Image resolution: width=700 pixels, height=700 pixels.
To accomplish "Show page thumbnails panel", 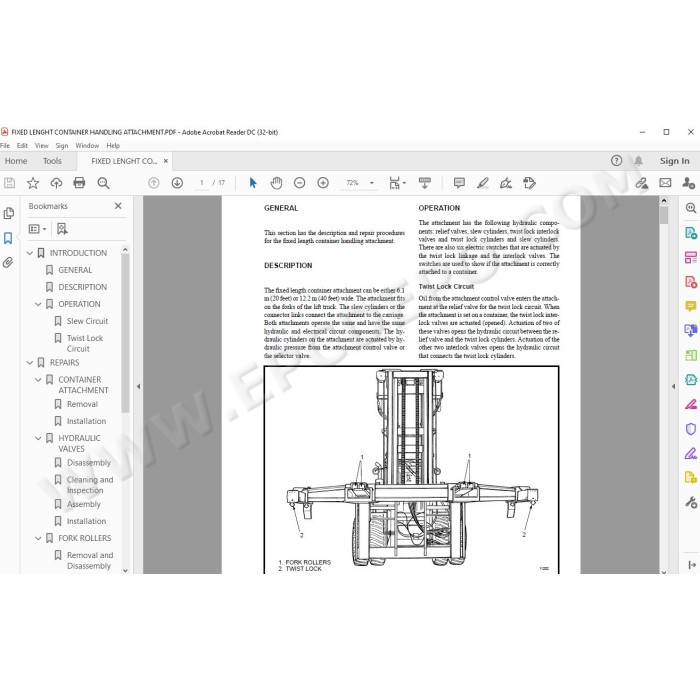I will (8, 213).
